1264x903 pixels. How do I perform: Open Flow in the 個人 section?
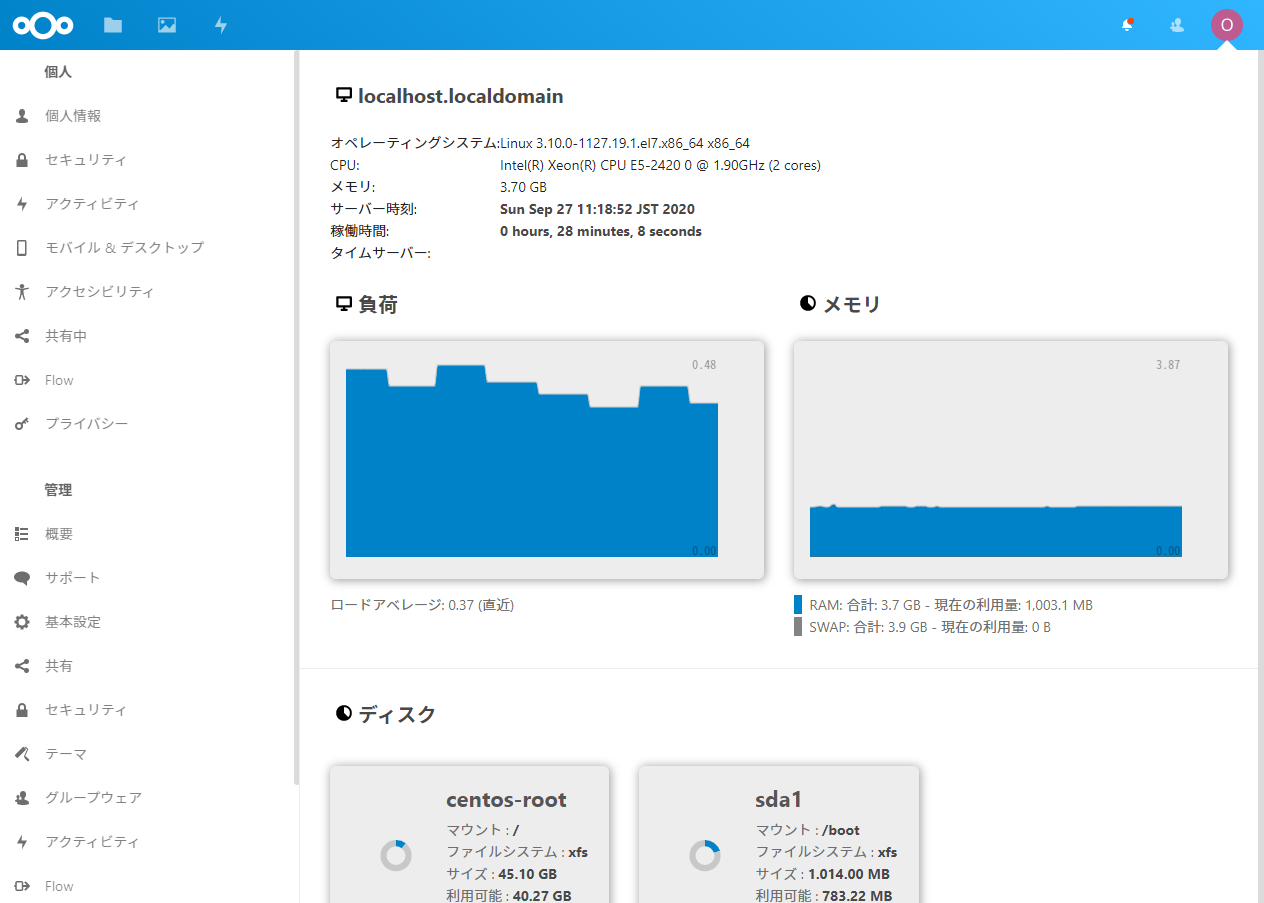(x=59, y=380)
